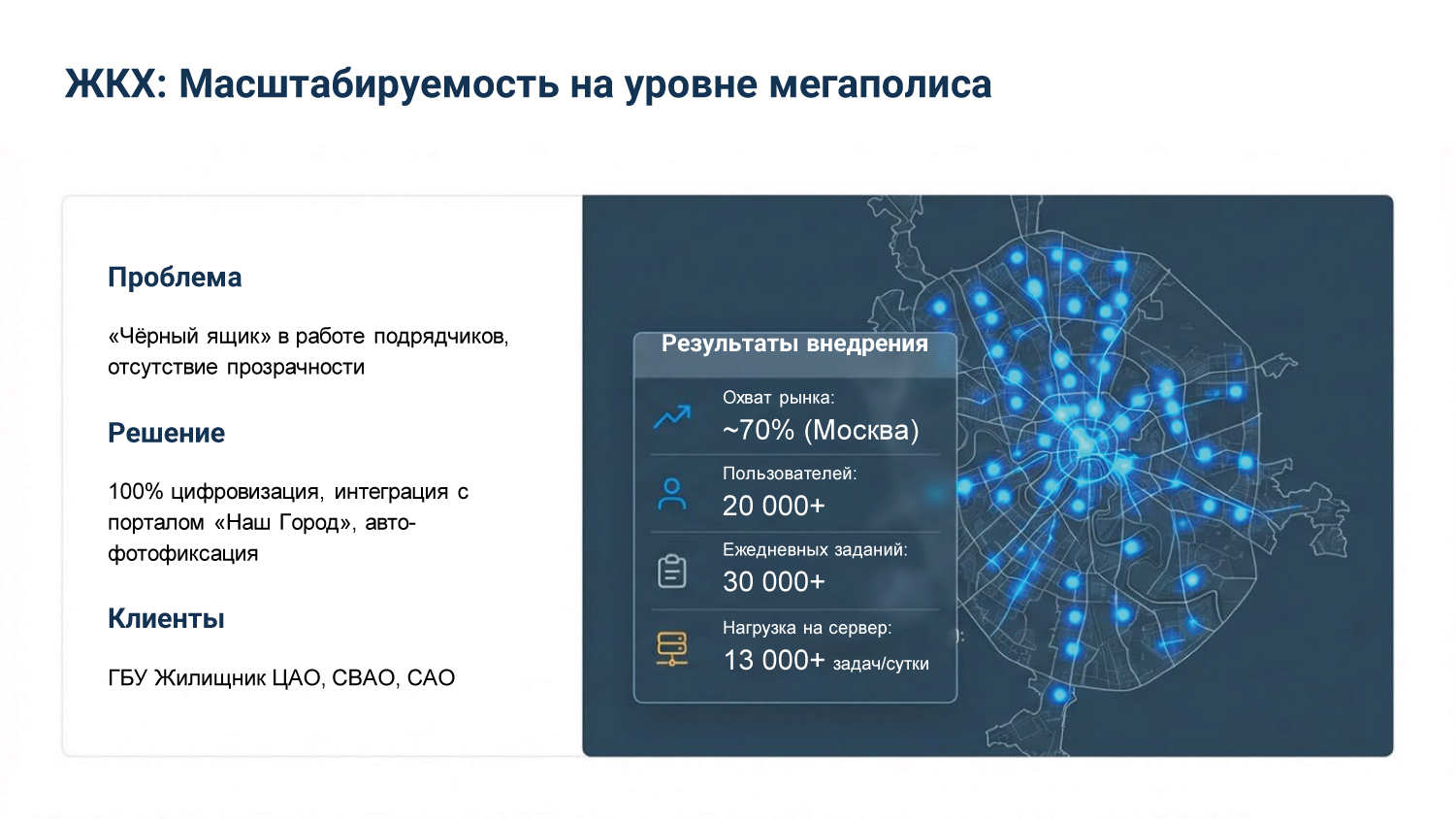This screenshot has height=819, width=1456.
Task: Click the ~70% (Москва) statistic
Action: point(820,430)
